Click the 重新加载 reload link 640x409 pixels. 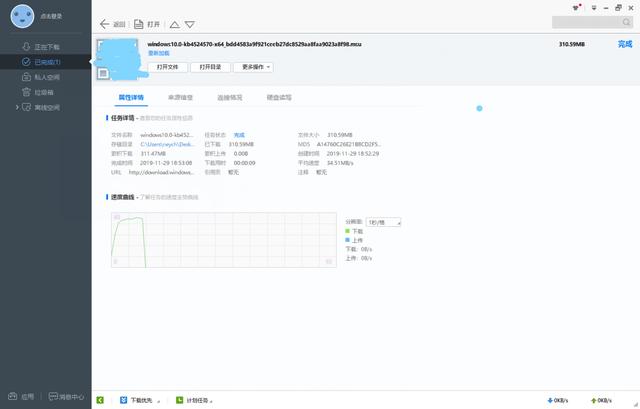point(158,53)
